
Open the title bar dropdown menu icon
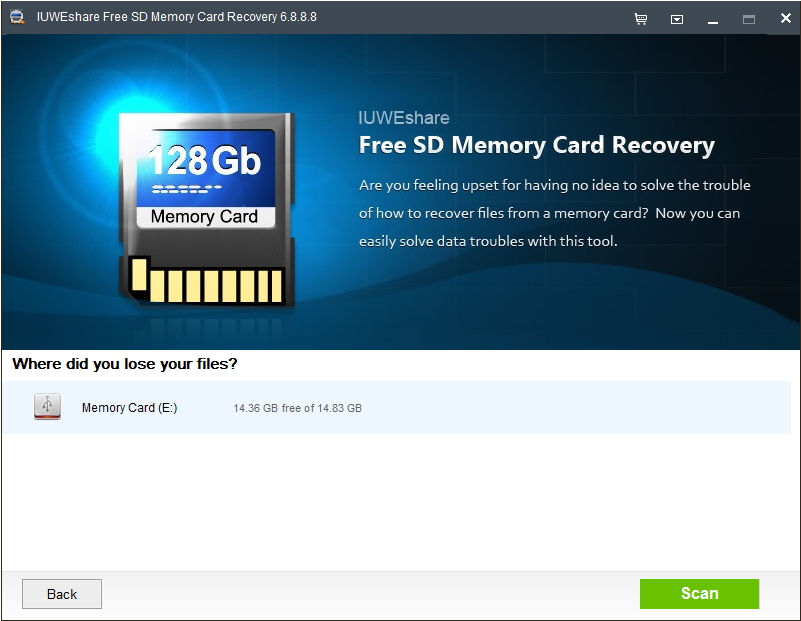[x=677, y=19]
